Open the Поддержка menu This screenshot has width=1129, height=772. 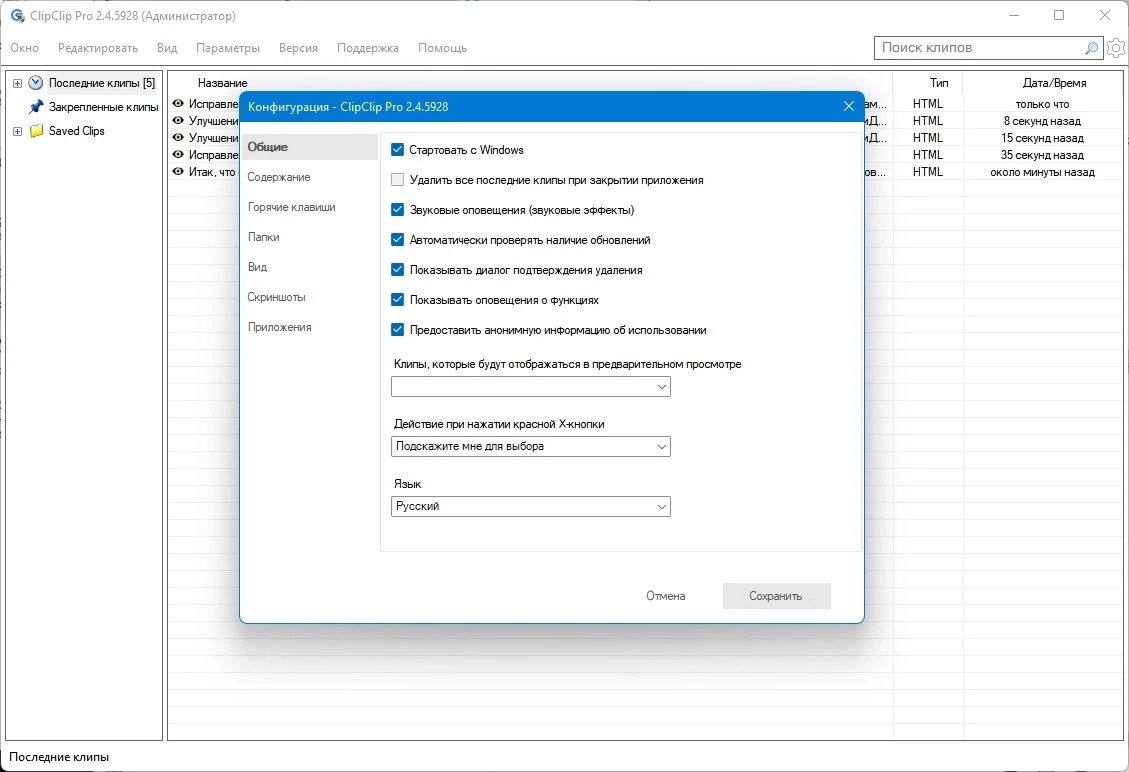pyautogui.click(x=368, y=48)
